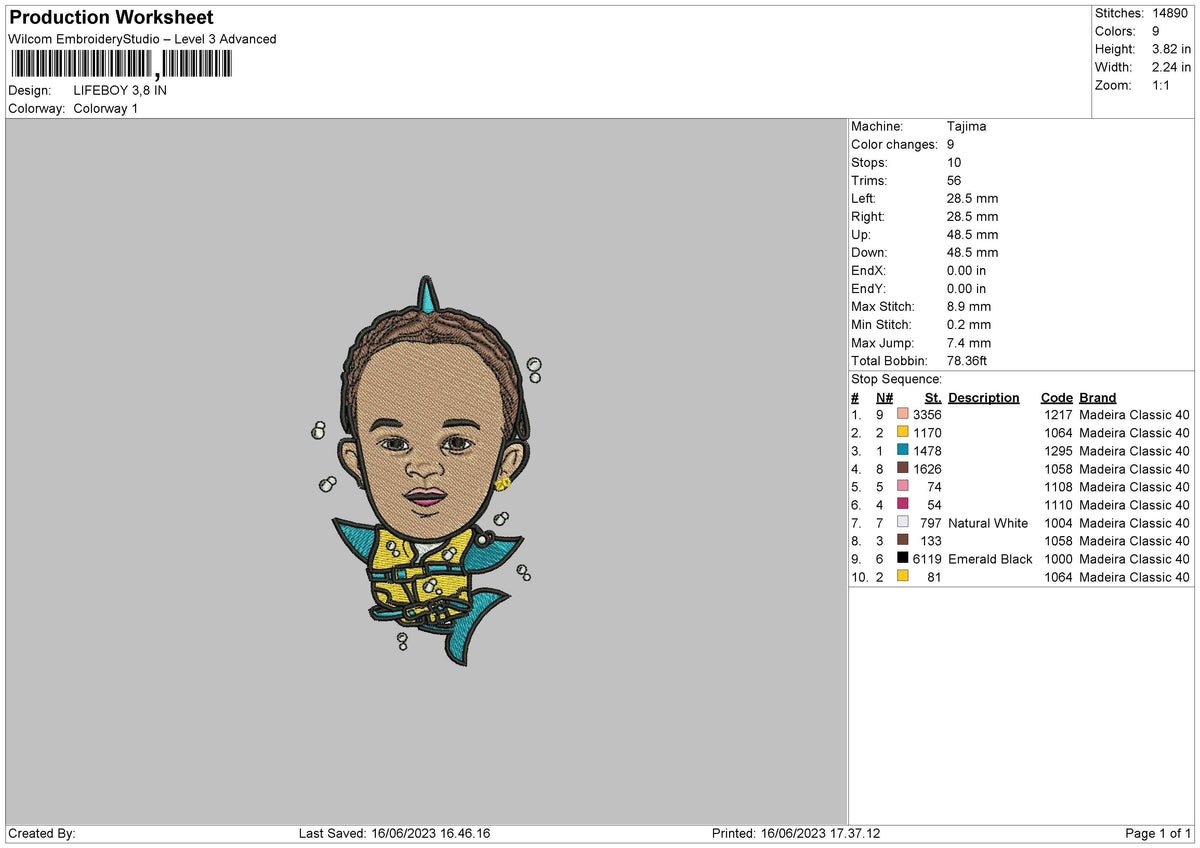This screenshot has height=848, width=1200.
Task: Select stitch count 3356 in stop 1
Action: [x=927, y=415]
